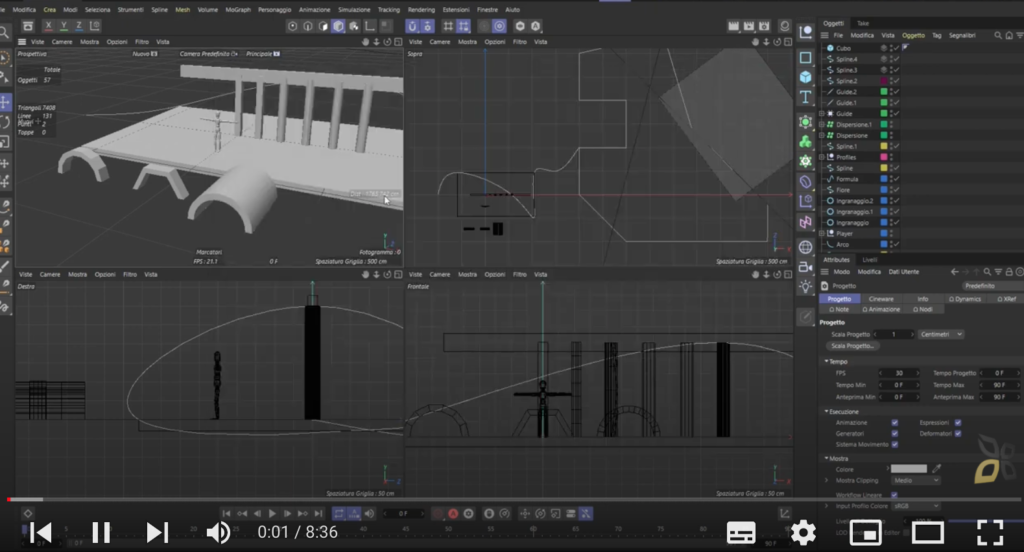Enable snapping magnet icon in top toolbar
Viewport: 1024px width, 552px height.
point(412,26)
